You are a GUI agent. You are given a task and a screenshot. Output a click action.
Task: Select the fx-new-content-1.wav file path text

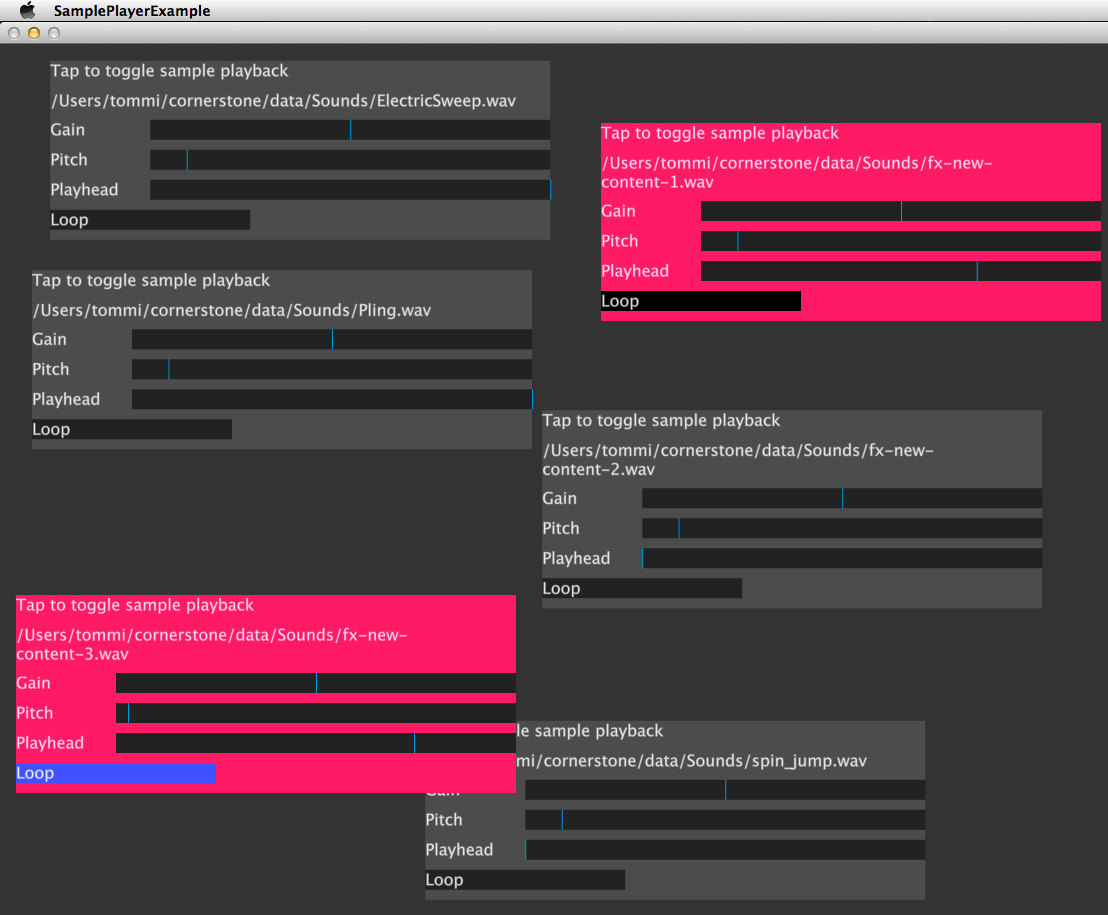tap(797, 172)
